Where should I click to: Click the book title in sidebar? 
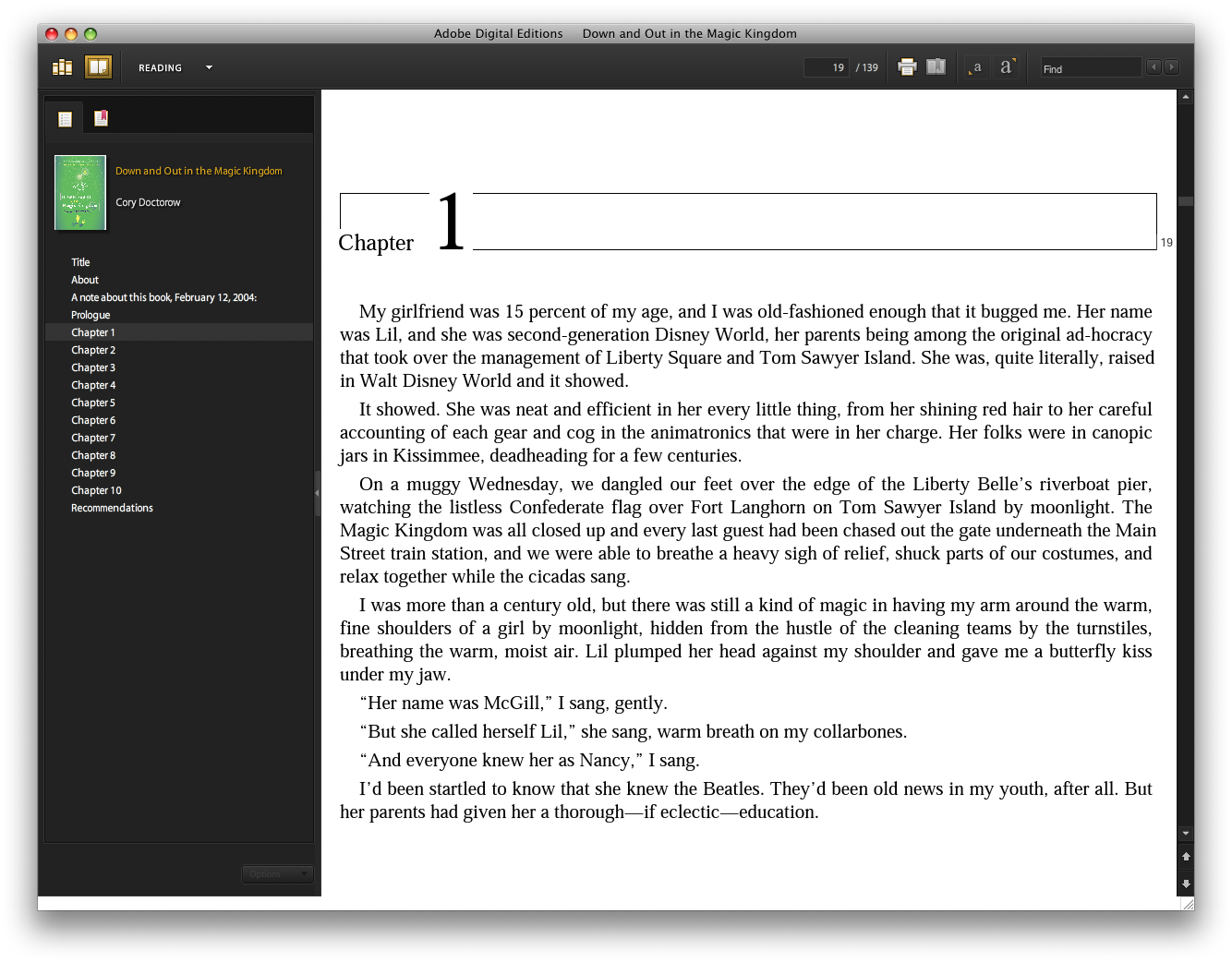click(199, 171)
